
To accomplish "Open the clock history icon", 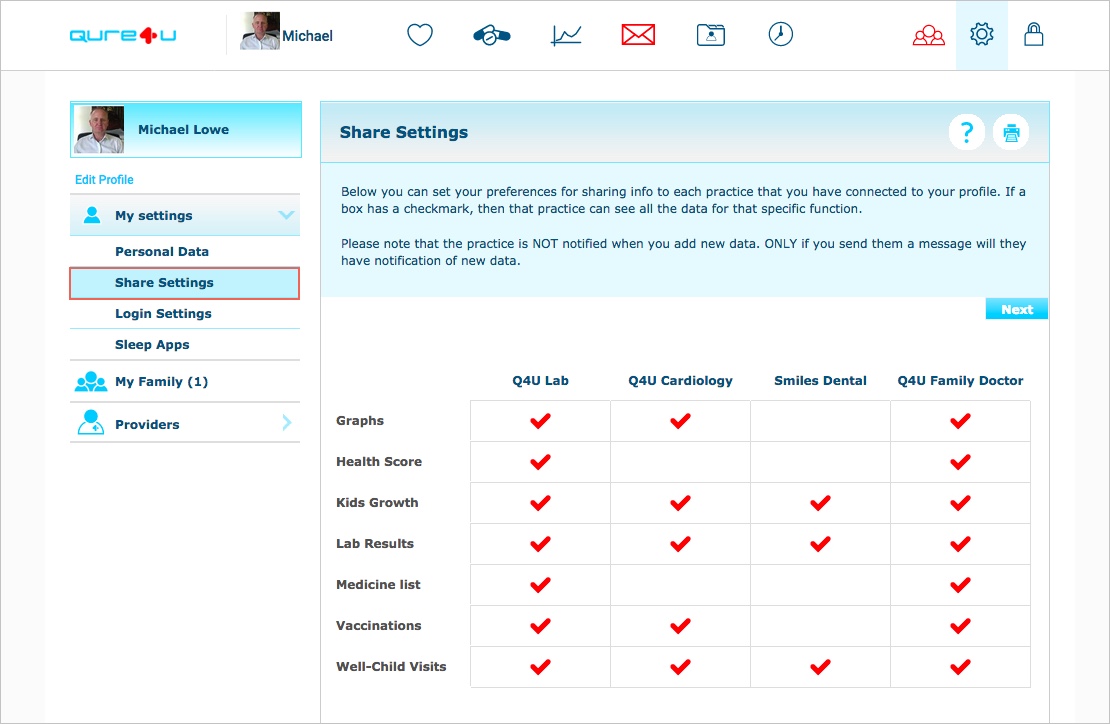I will (781, 34).
